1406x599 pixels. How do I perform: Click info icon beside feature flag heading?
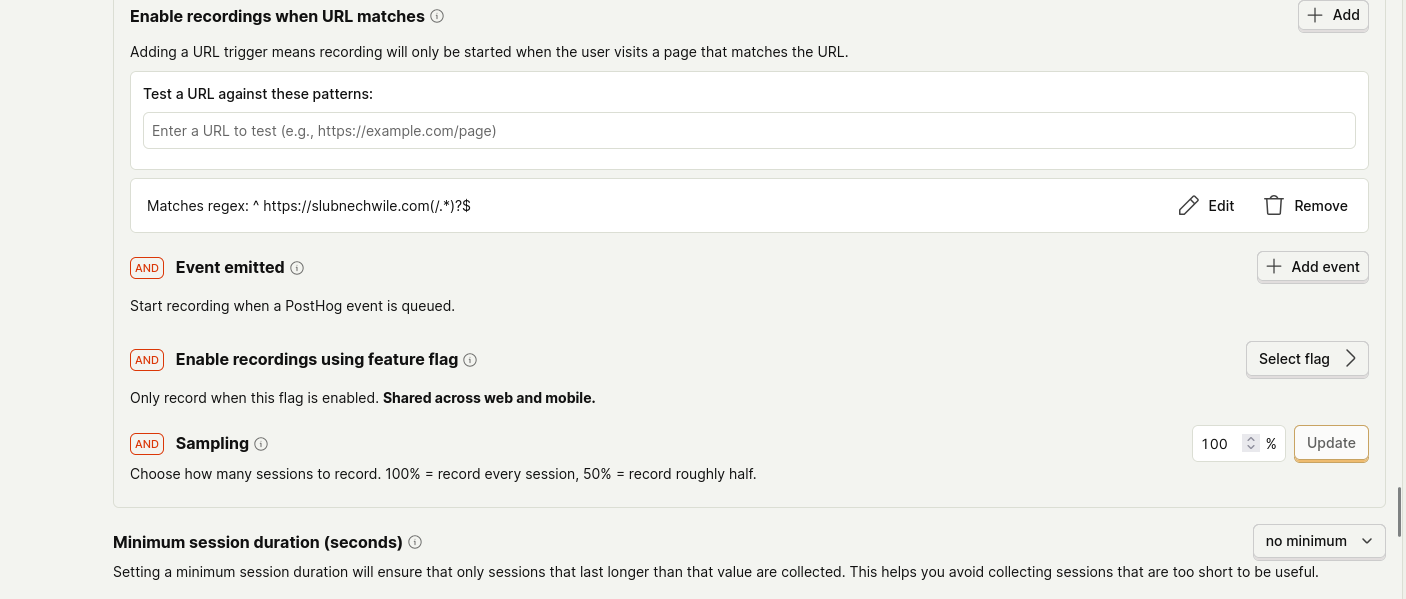pyautogui.click(x=470, y=360)
